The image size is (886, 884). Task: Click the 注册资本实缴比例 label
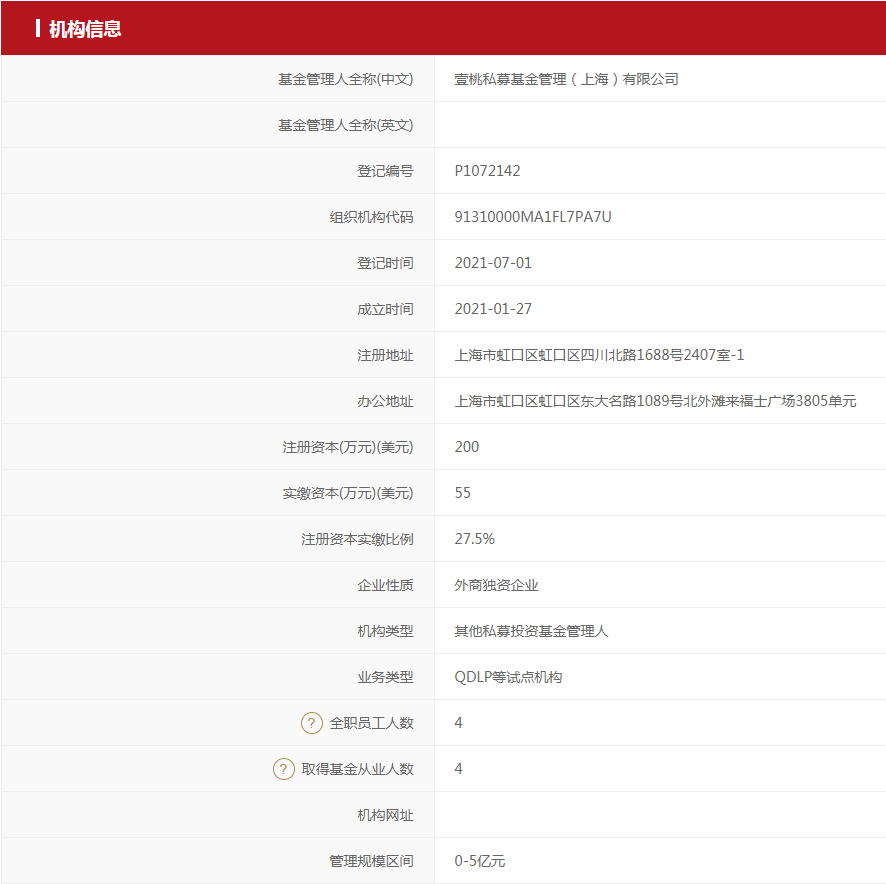coord(357,539)
